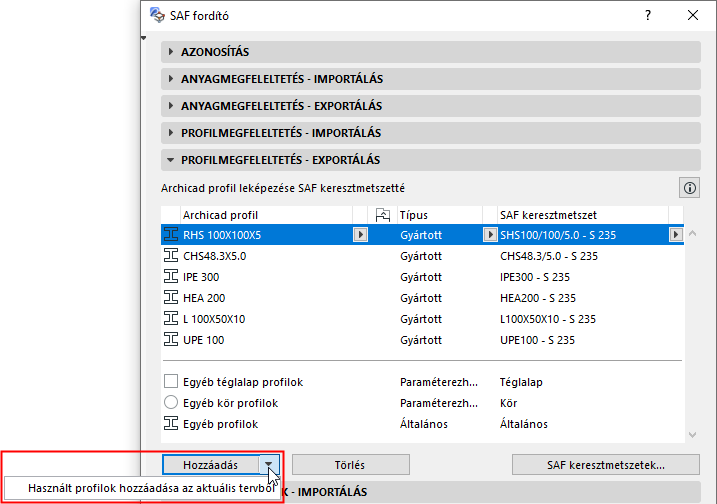Open the Hozzáadás dropdown arrow

[269, 465]
